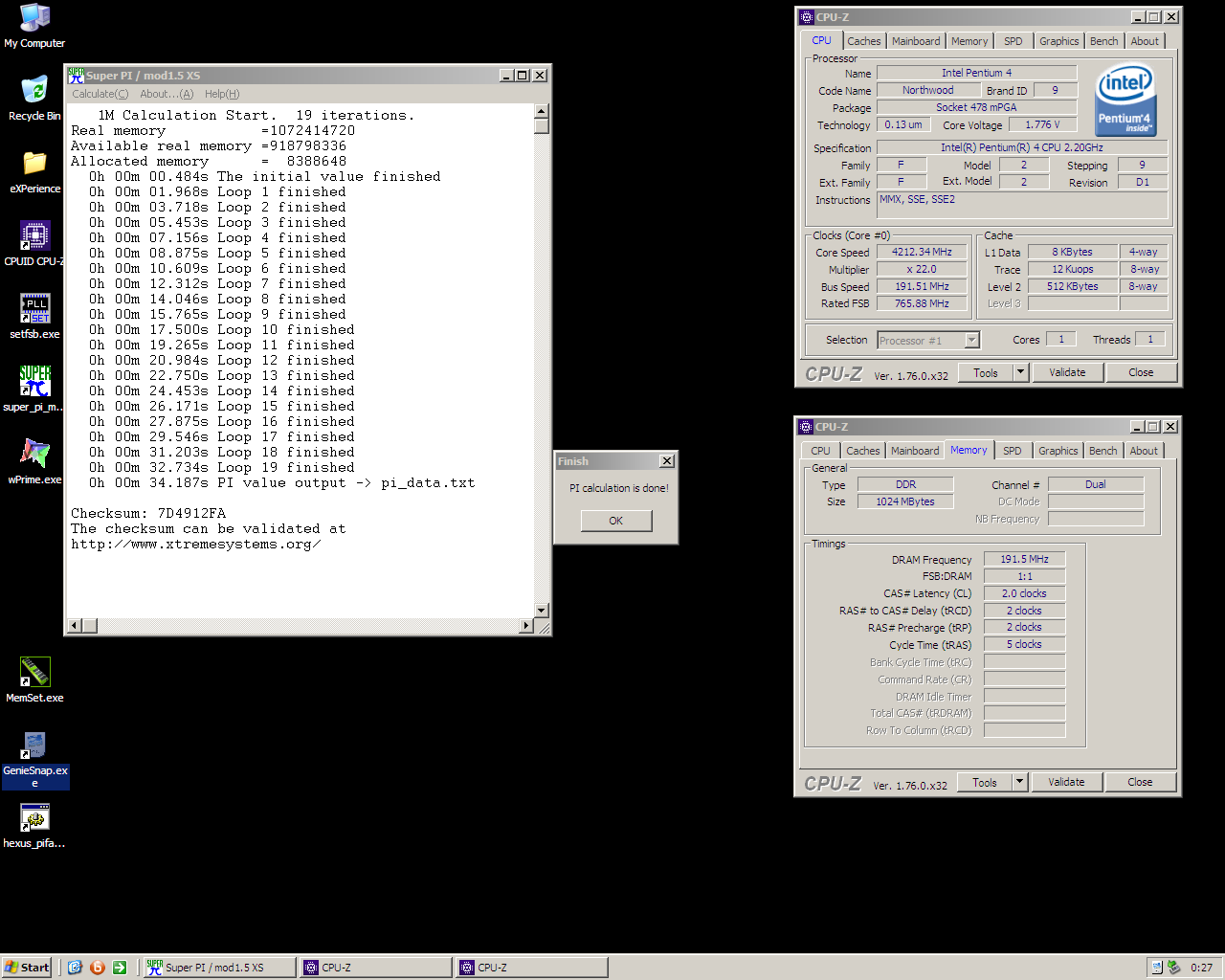The width and height of the screenshot is (1225, 980).
Task: Switch to Super PI taskbar button
Action: 218,968
